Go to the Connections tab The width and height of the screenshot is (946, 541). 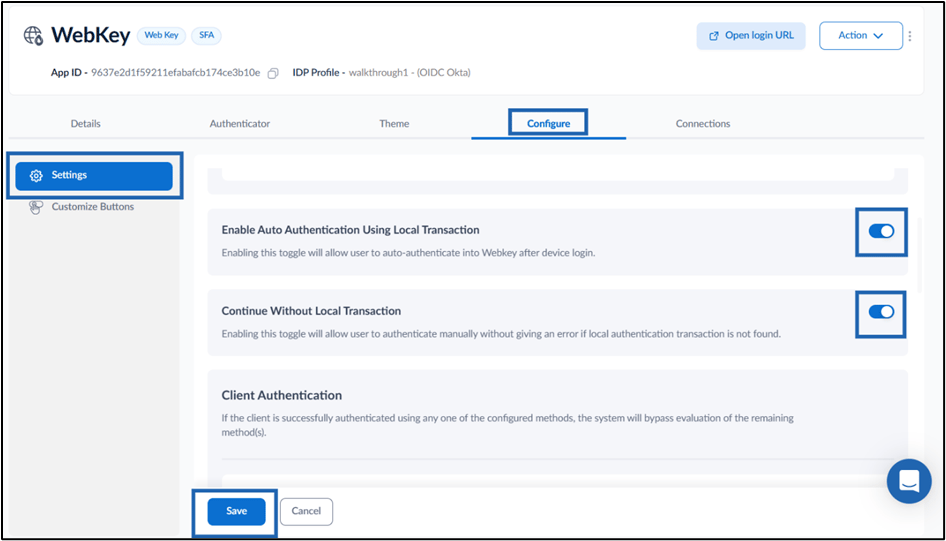703,124
